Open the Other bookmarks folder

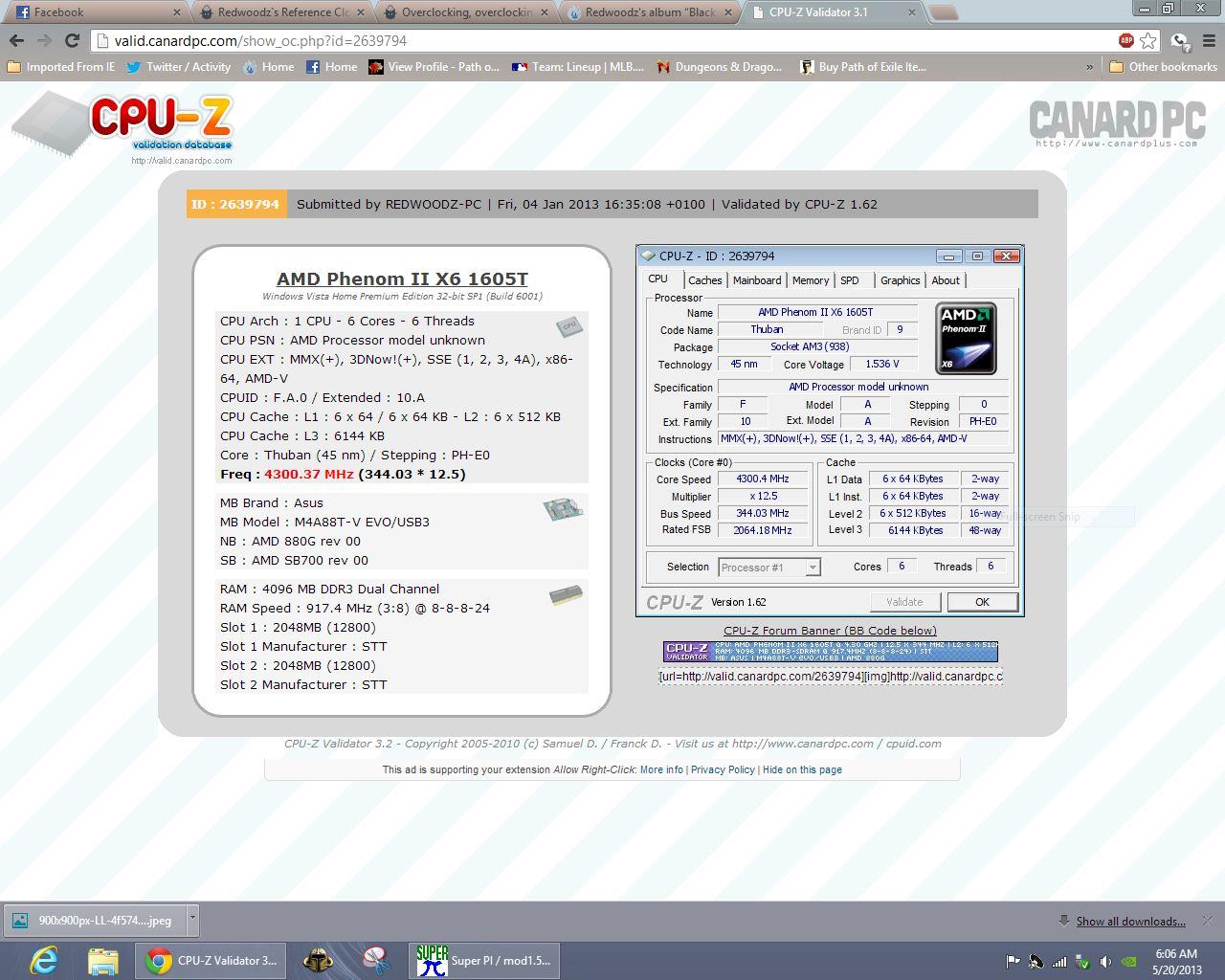[1163, 67]
